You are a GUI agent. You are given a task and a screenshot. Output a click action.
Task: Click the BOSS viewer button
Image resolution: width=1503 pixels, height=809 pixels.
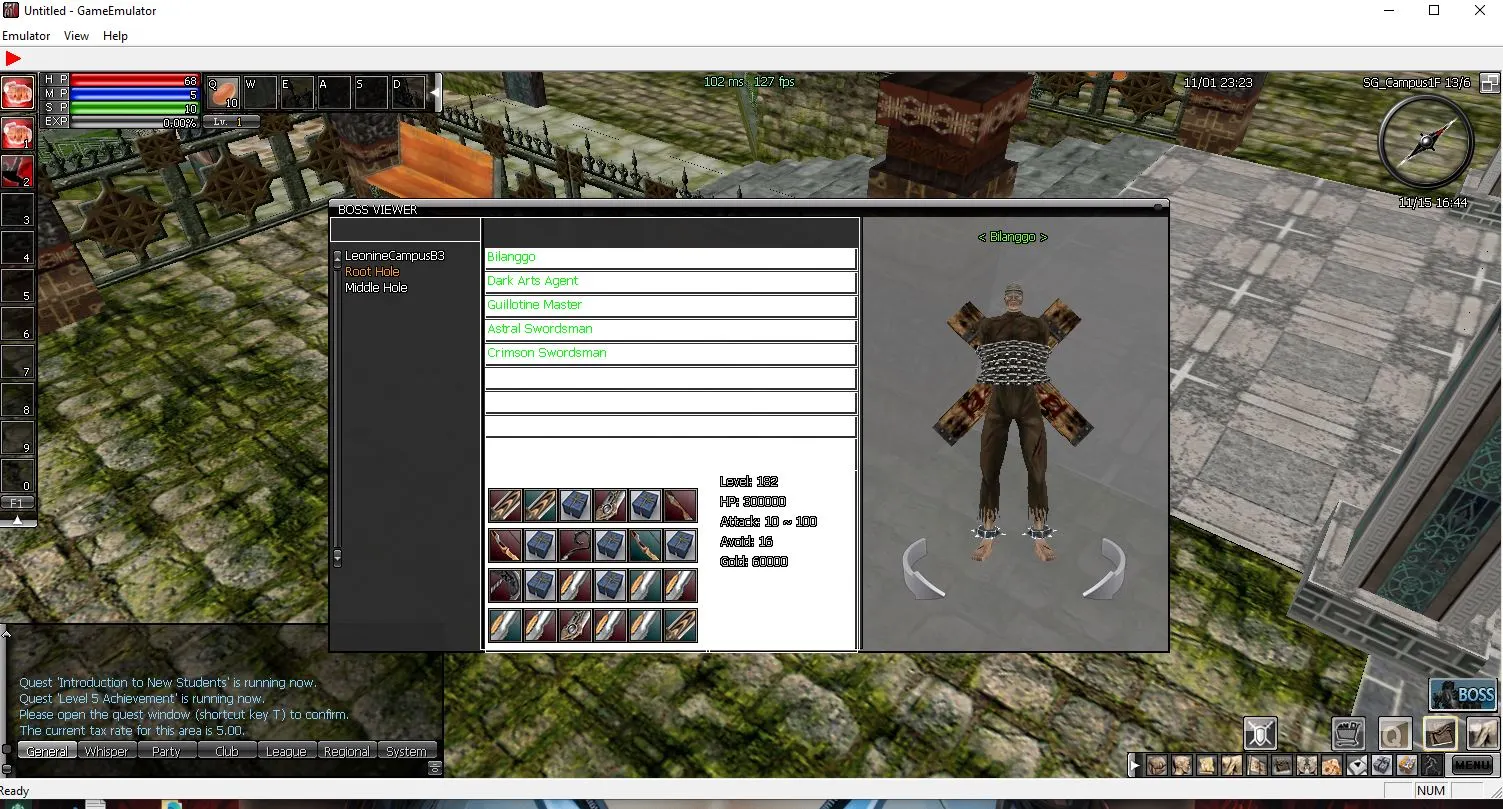click(x=1463, y=694)
